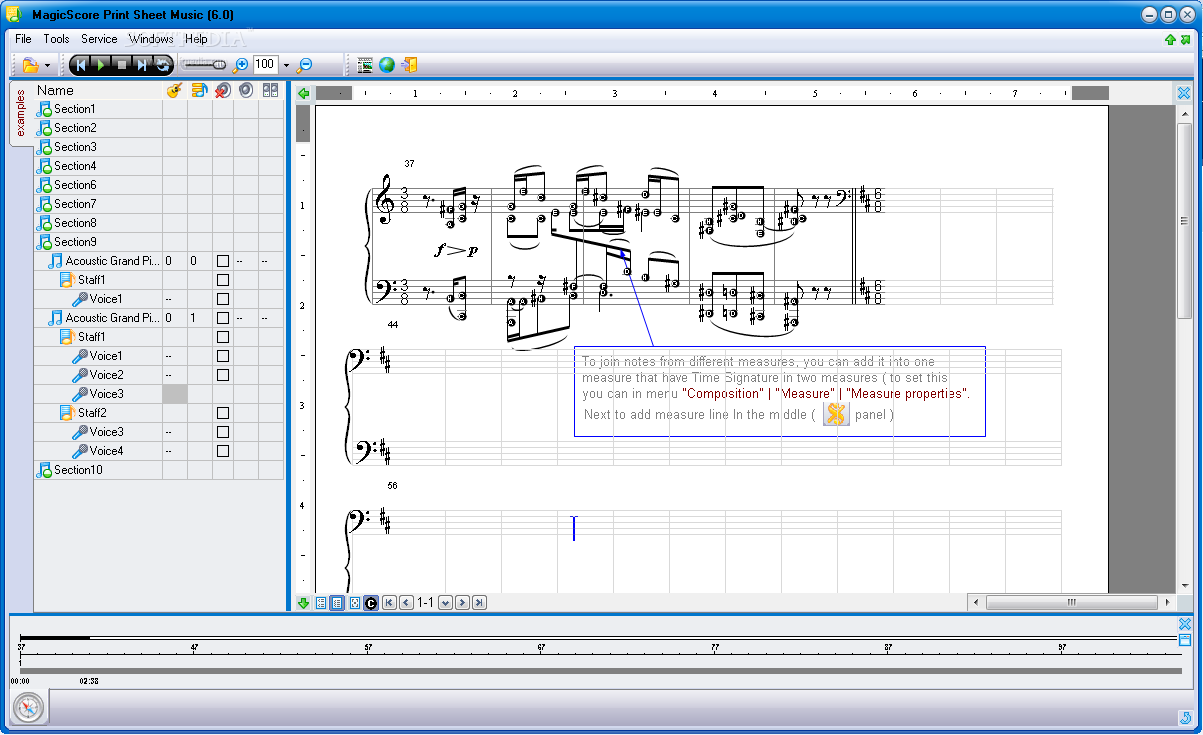Screen dimensions: 1203x735
Task: Select Section4 in the tree
Action: [x=75, y=166]
